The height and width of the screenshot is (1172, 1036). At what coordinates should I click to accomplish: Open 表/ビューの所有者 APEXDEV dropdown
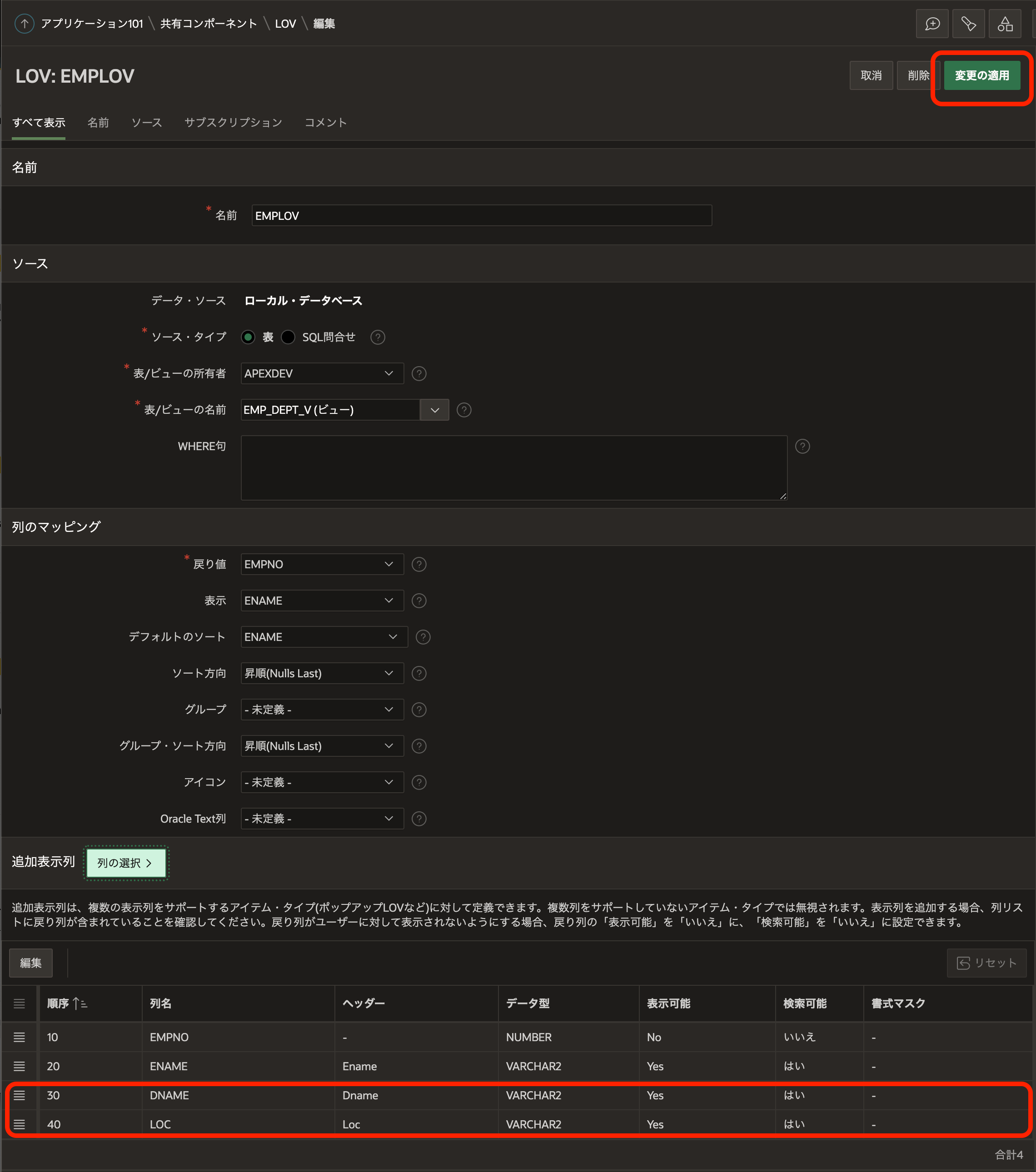323,374
